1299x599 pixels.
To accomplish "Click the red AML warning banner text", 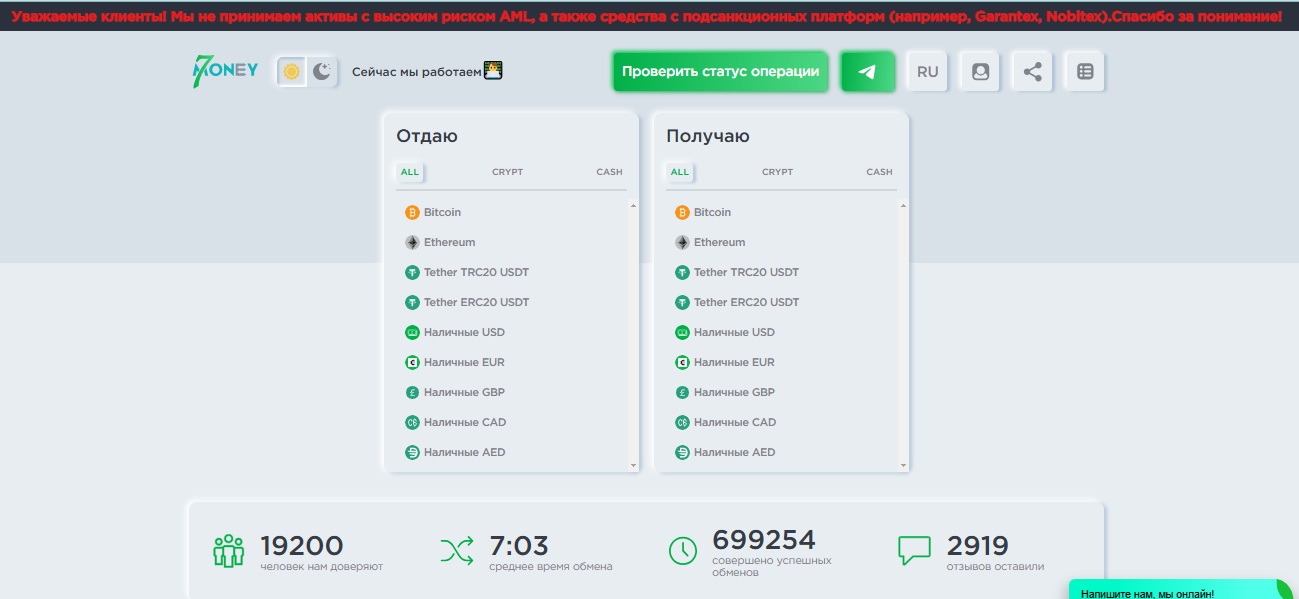I will coord(647,16).
